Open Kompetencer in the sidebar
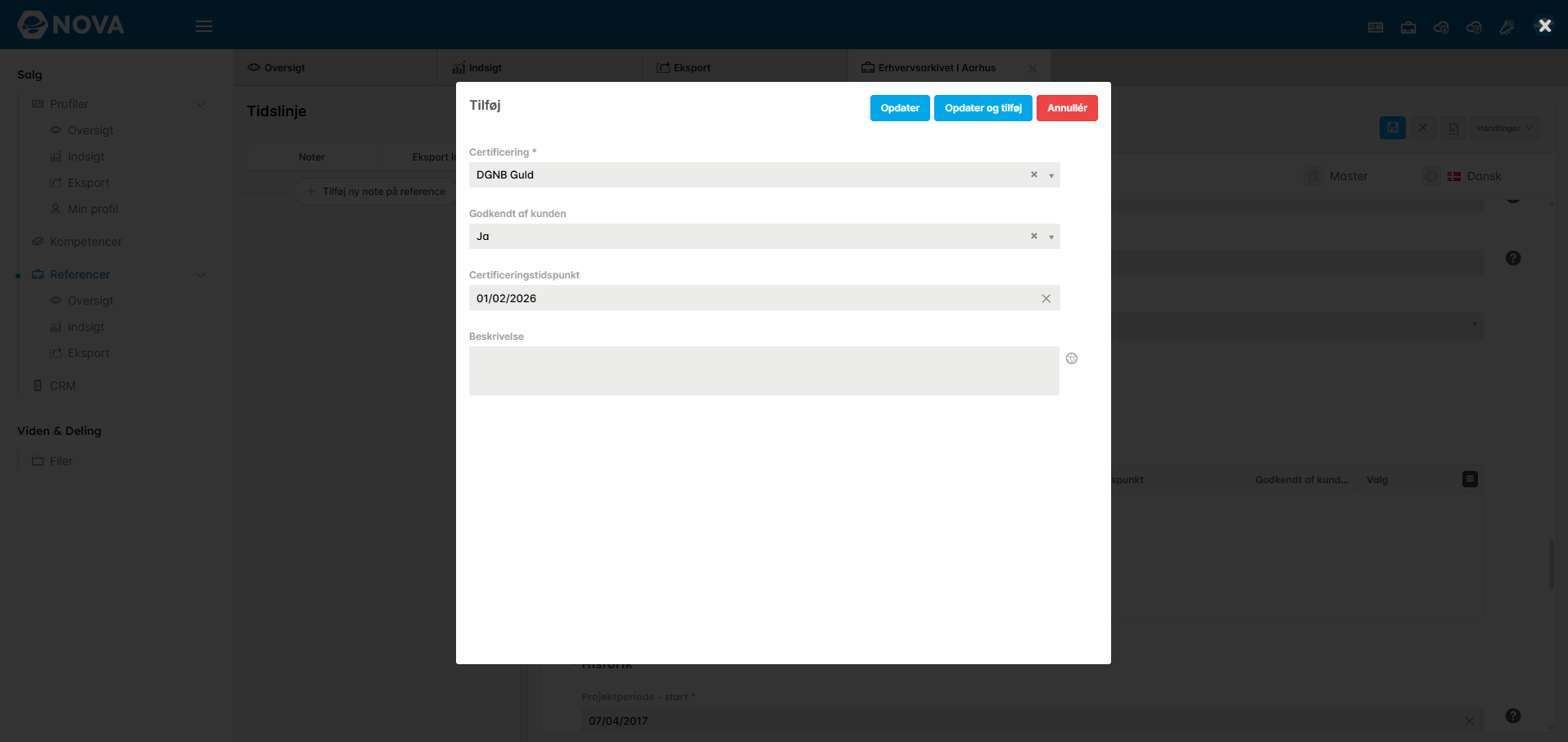1568x742 pixels. (x=85, y=242)
